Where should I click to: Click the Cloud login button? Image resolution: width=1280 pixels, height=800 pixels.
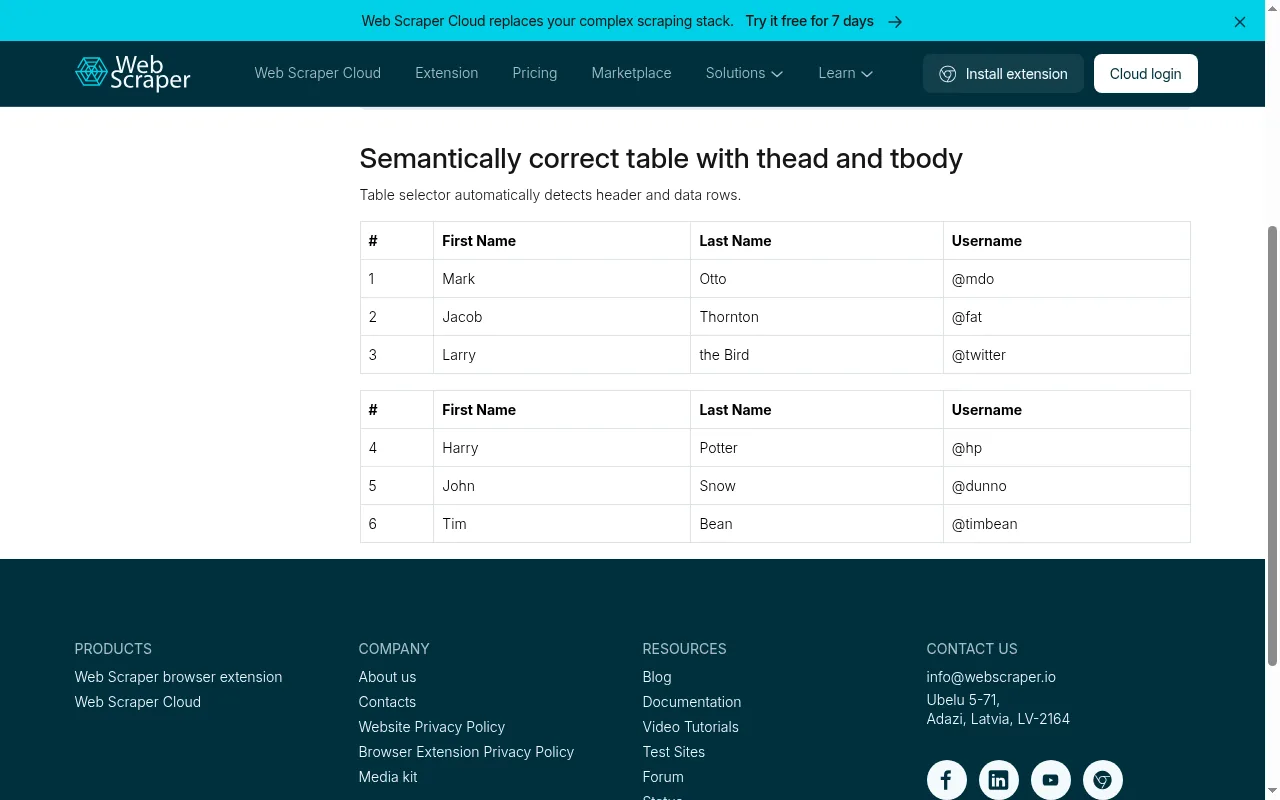tap(1145, 73)
